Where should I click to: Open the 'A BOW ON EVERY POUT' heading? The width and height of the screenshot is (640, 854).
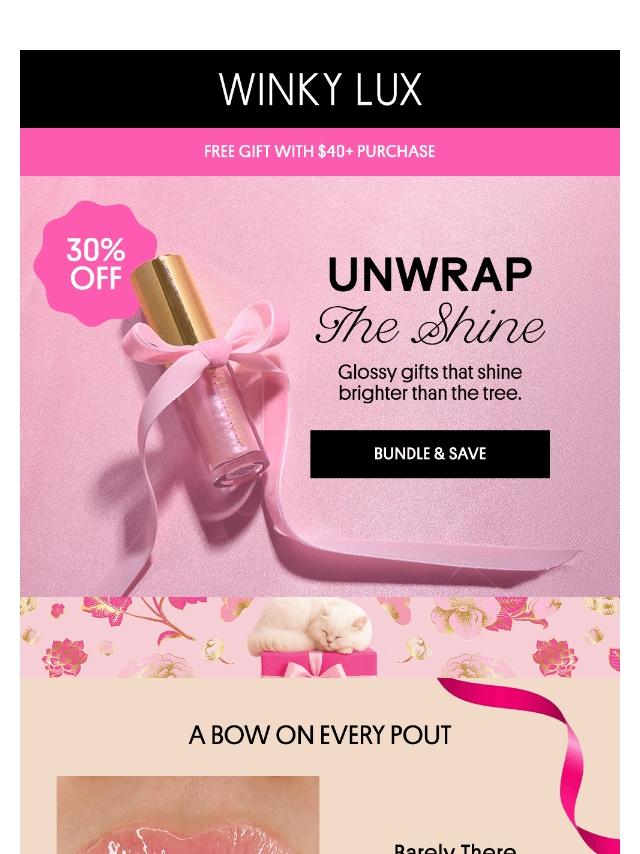coord(320,735)
